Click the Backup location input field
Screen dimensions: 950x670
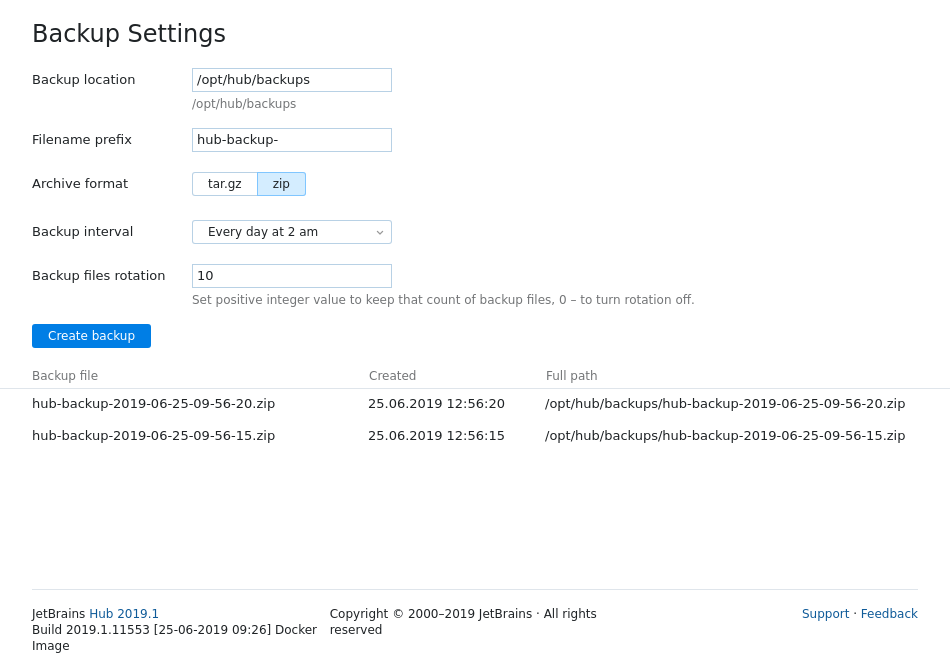click(291, 80)
